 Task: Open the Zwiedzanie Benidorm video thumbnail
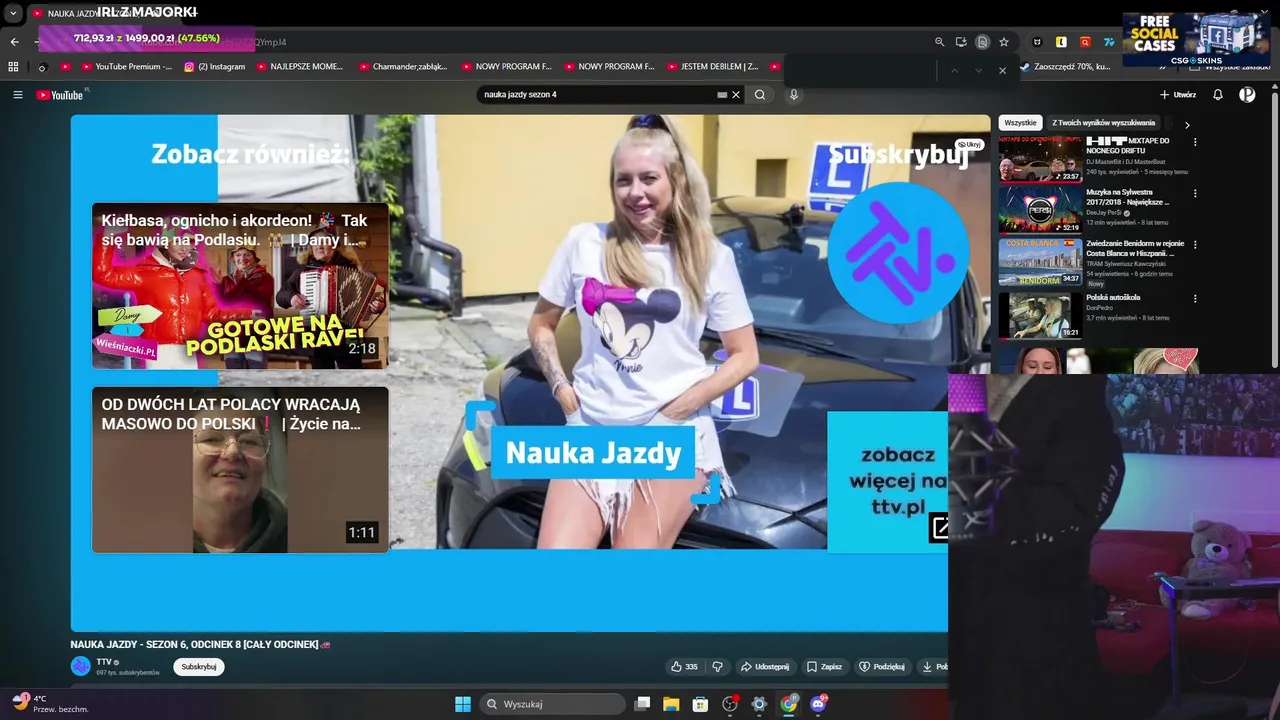(x=1040, y=262)
